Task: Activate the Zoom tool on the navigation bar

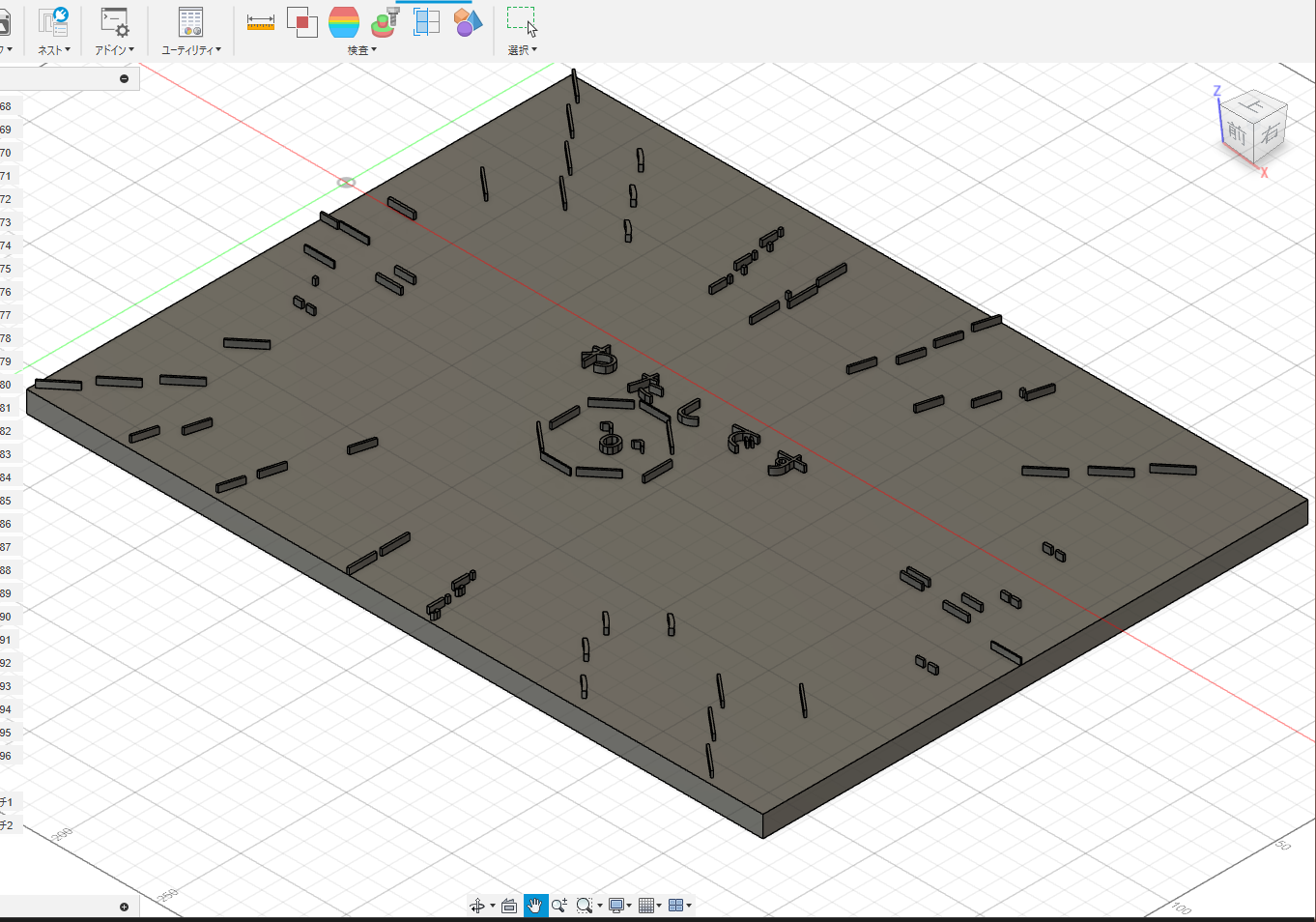Action: click(558, 906)
